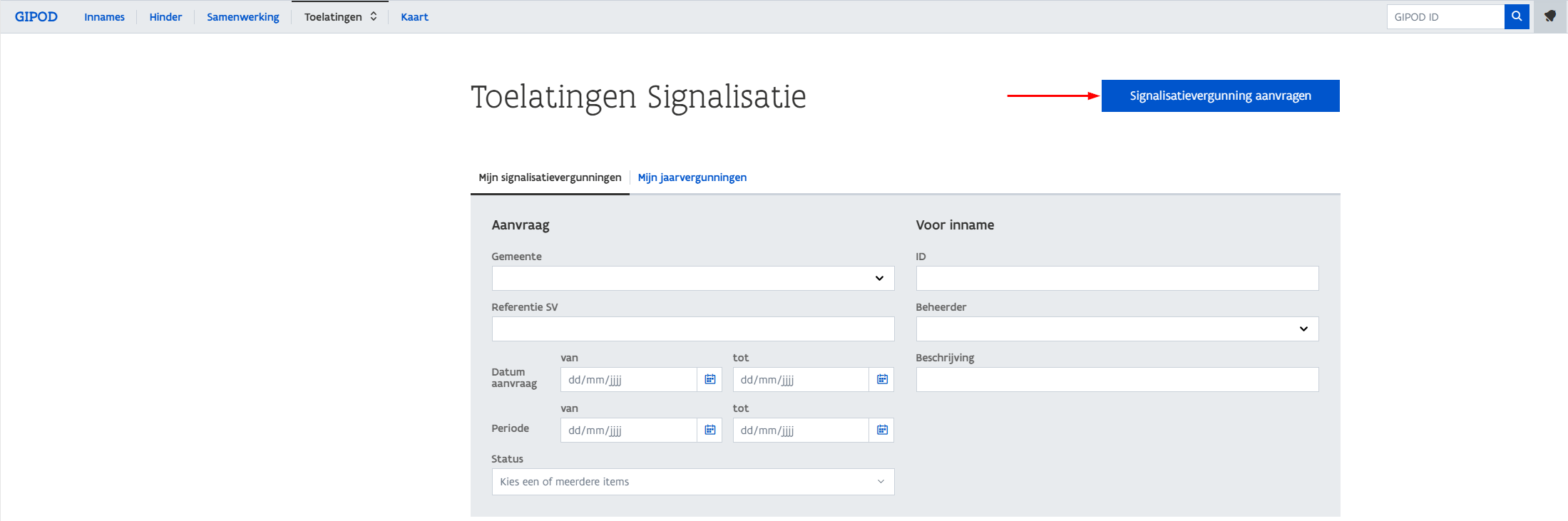Click Signalisatievergunning aanvragen button
The height and width of the screenshot is (521, 1568).
(1220, 96)
